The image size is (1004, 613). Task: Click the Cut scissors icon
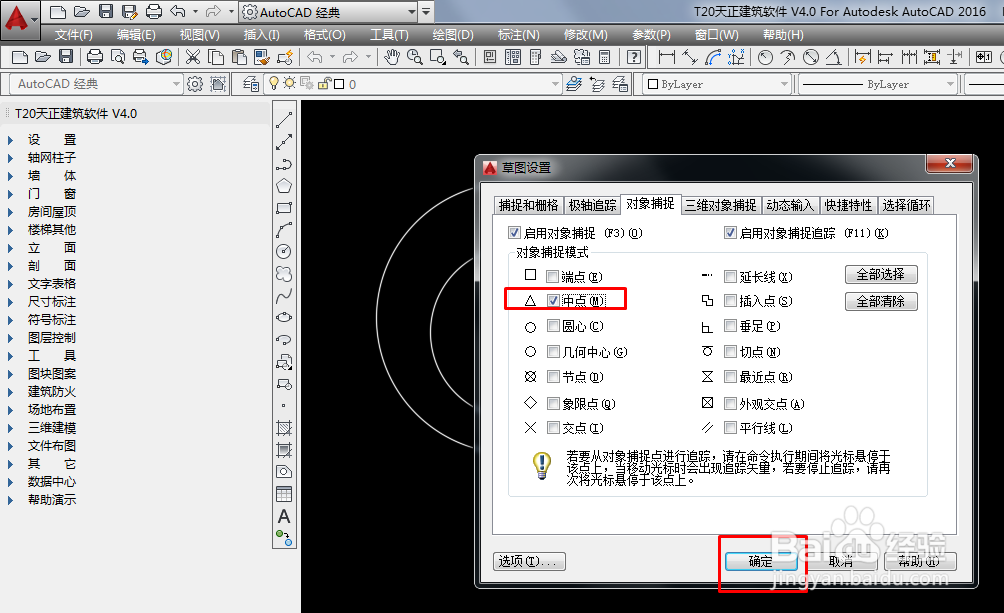[192, 58]
